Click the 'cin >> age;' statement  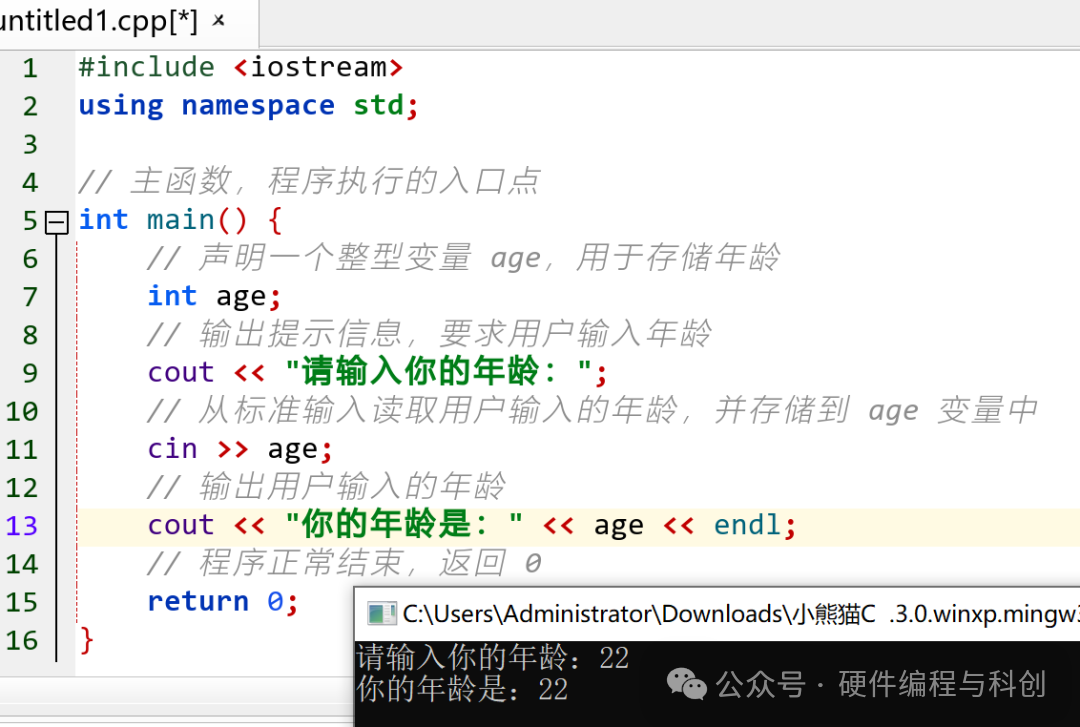coord(240,449)
